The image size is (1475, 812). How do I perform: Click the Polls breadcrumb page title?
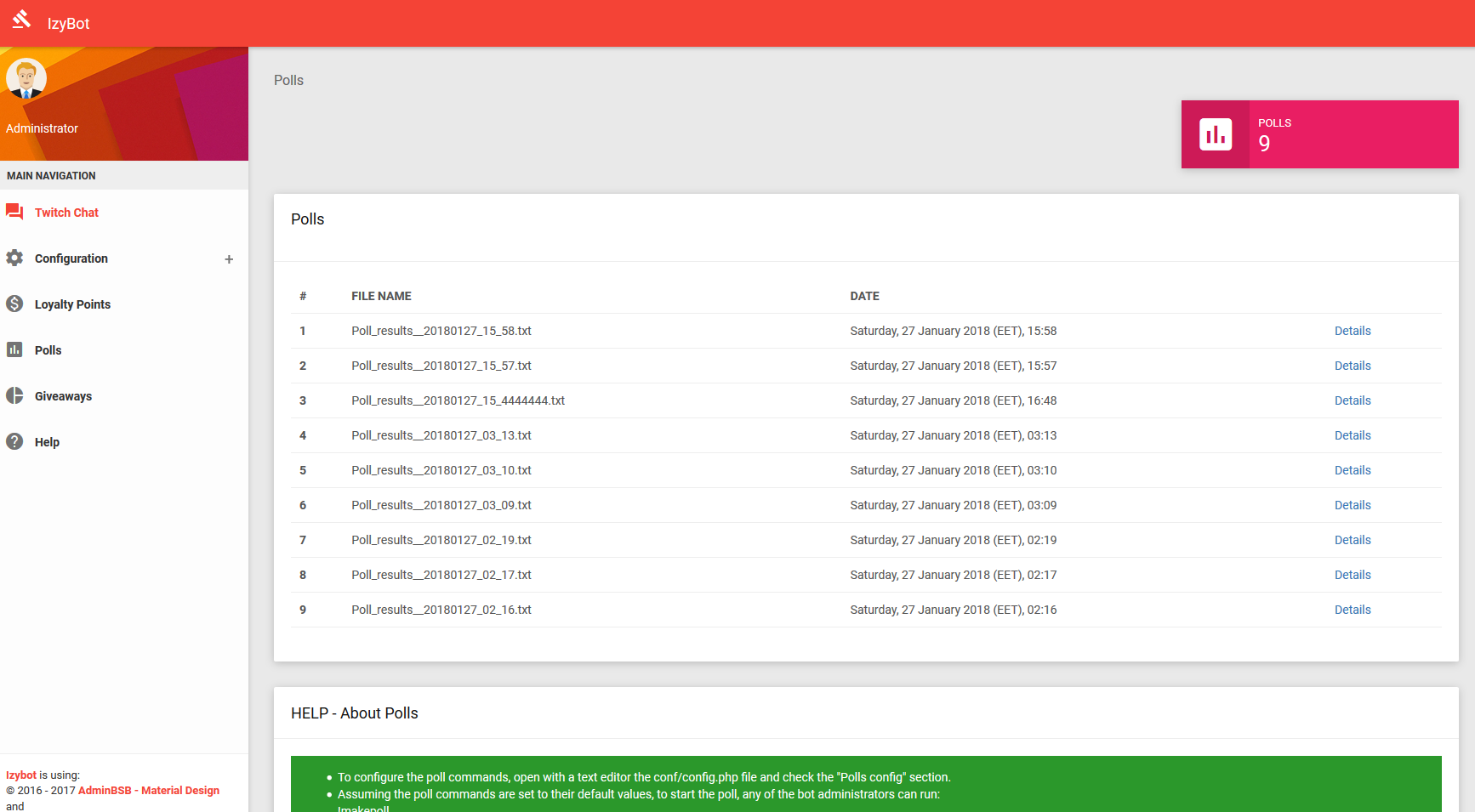[288, 80]
